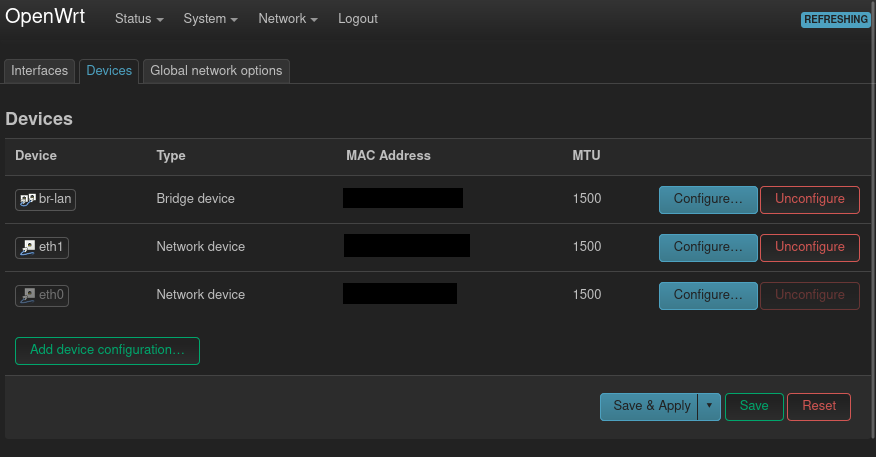
Task: Click the Devices section heading
Action: (39, 118)
